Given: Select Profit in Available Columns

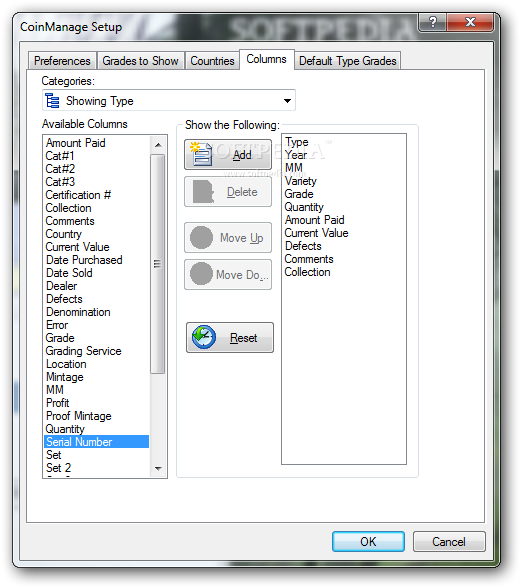Looking at the screenshot, I should [97, 403].
